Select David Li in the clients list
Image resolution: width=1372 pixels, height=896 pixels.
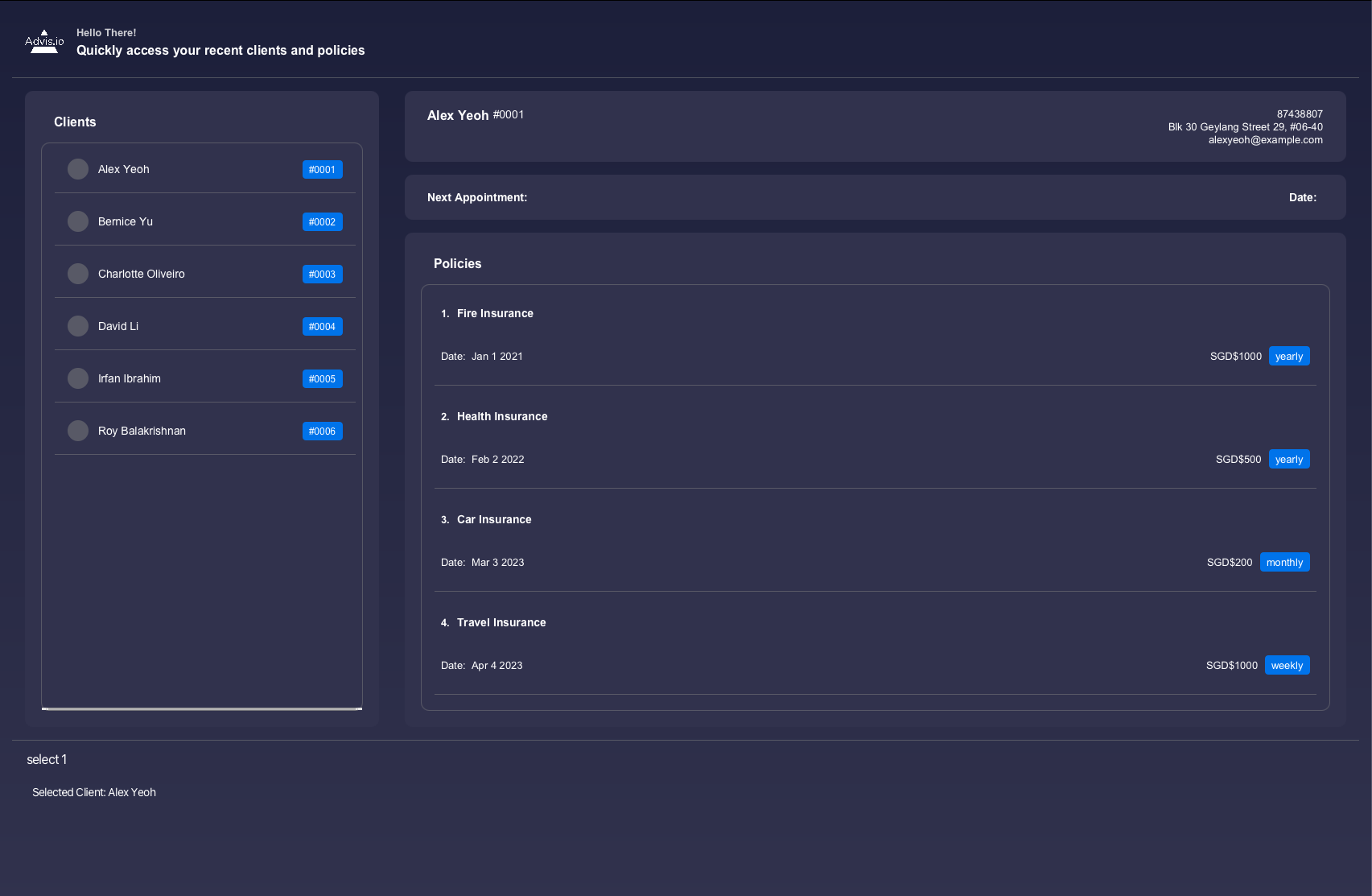click(x=205, y=326)
